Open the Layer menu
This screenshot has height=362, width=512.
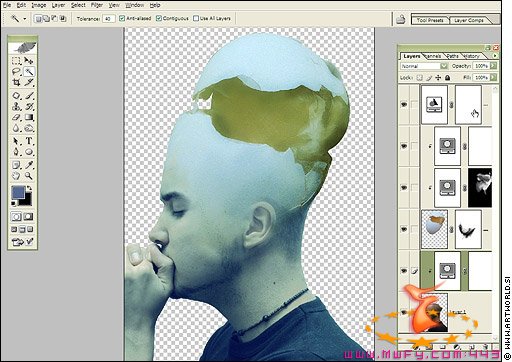pos(58,5)
